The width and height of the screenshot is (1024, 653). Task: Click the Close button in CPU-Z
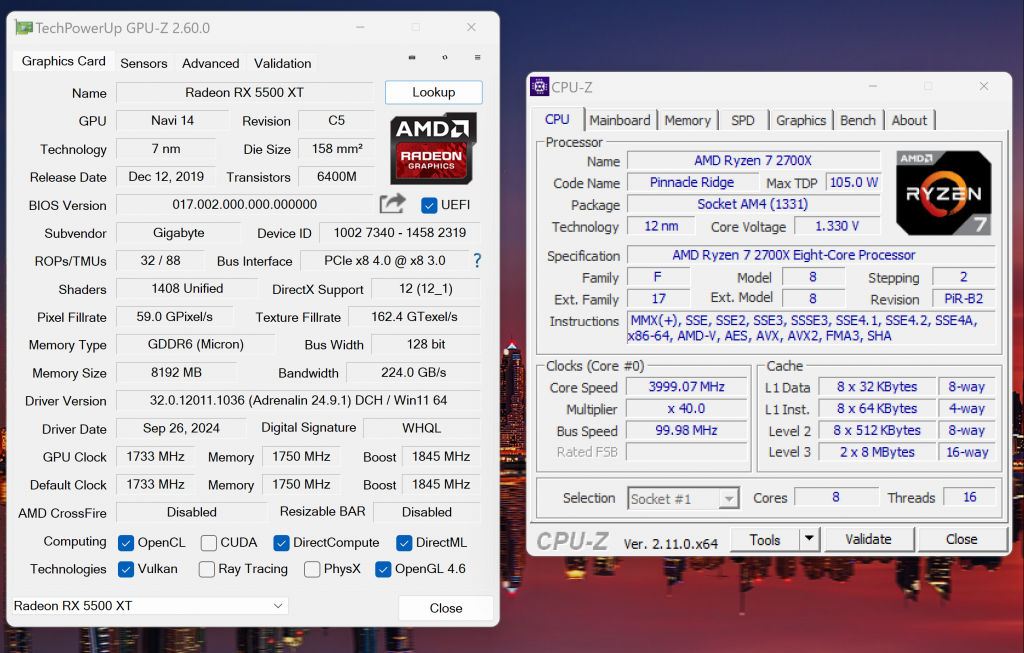coord(961,539)
